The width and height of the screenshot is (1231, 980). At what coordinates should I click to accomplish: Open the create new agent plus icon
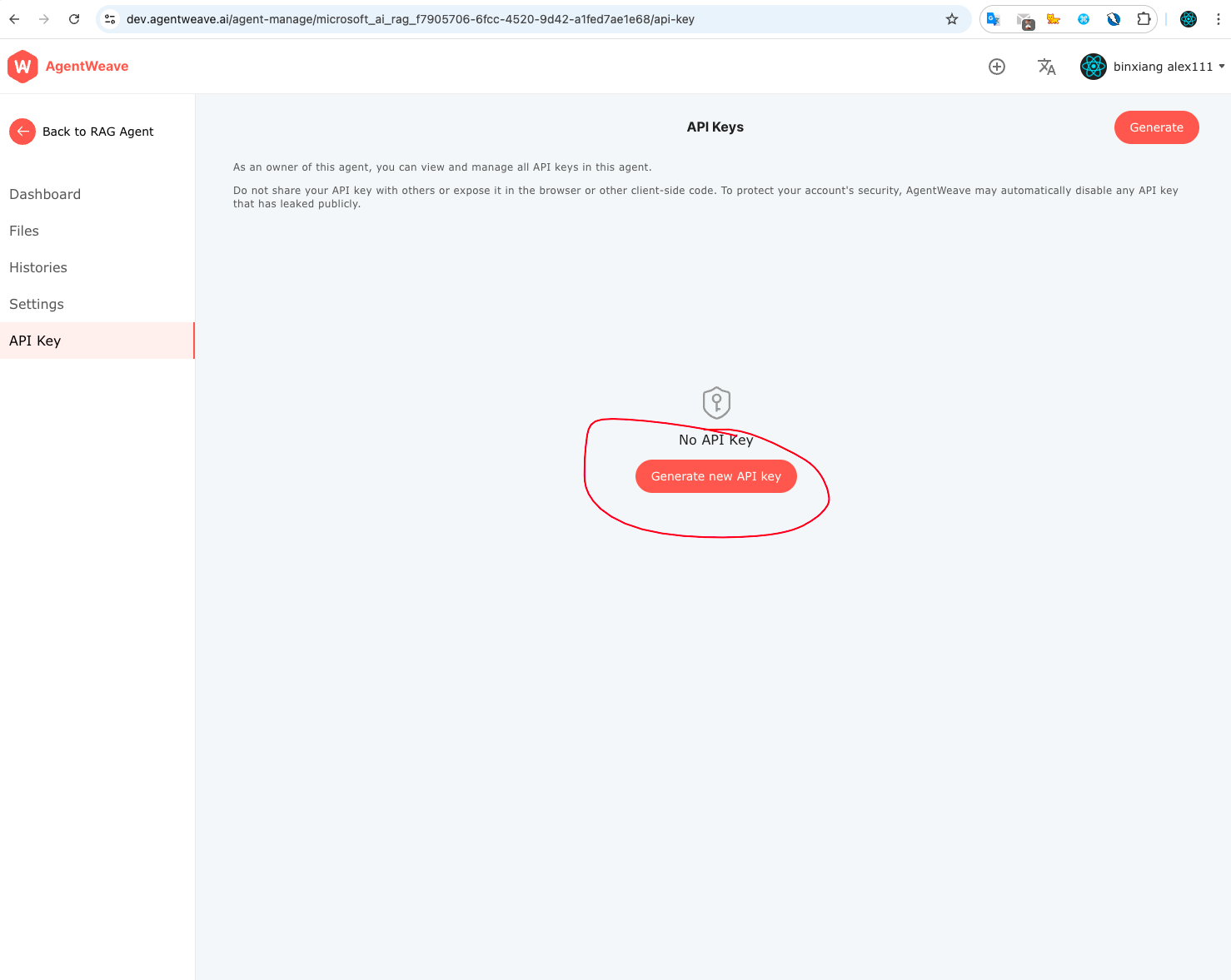997,67
